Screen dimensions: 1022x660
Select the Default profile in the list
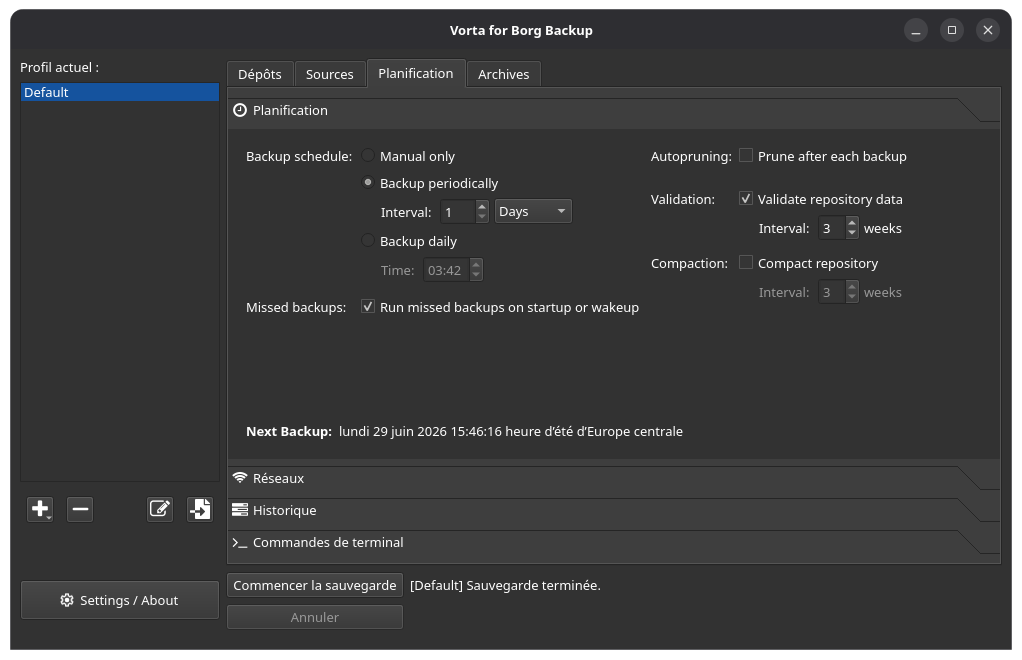point(120,92)
